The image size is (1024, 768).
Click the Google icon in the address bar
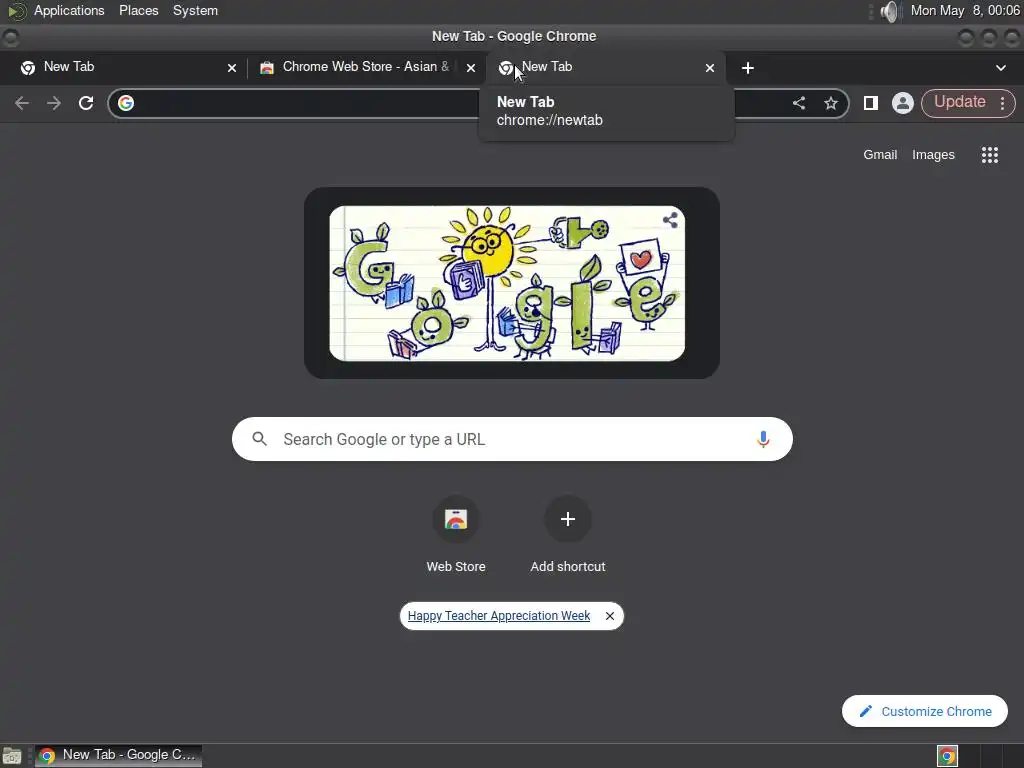(x=126, y=103)
